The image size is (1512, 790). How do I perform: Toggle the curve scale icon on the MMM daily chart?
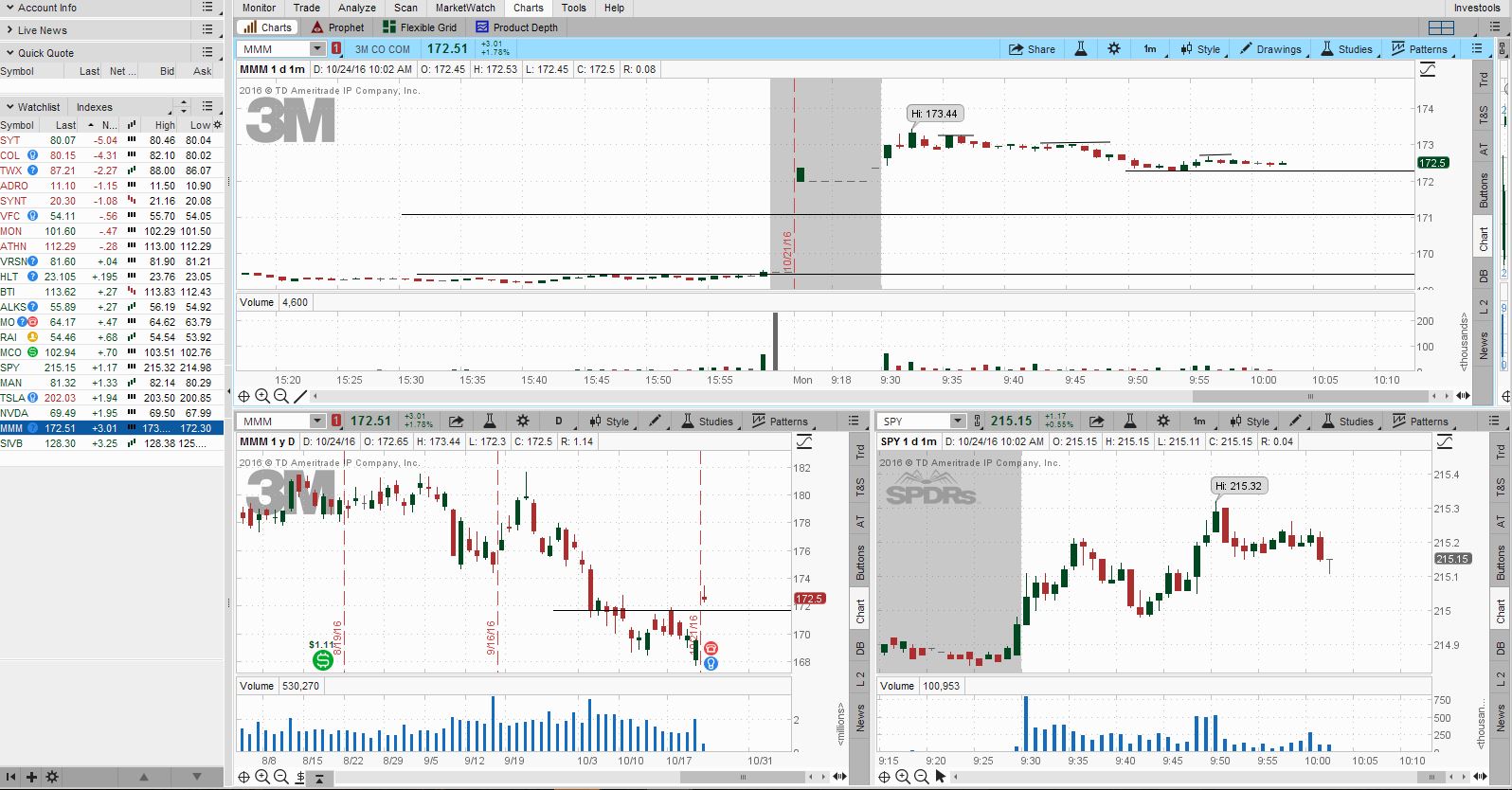[x=804, y=441]
